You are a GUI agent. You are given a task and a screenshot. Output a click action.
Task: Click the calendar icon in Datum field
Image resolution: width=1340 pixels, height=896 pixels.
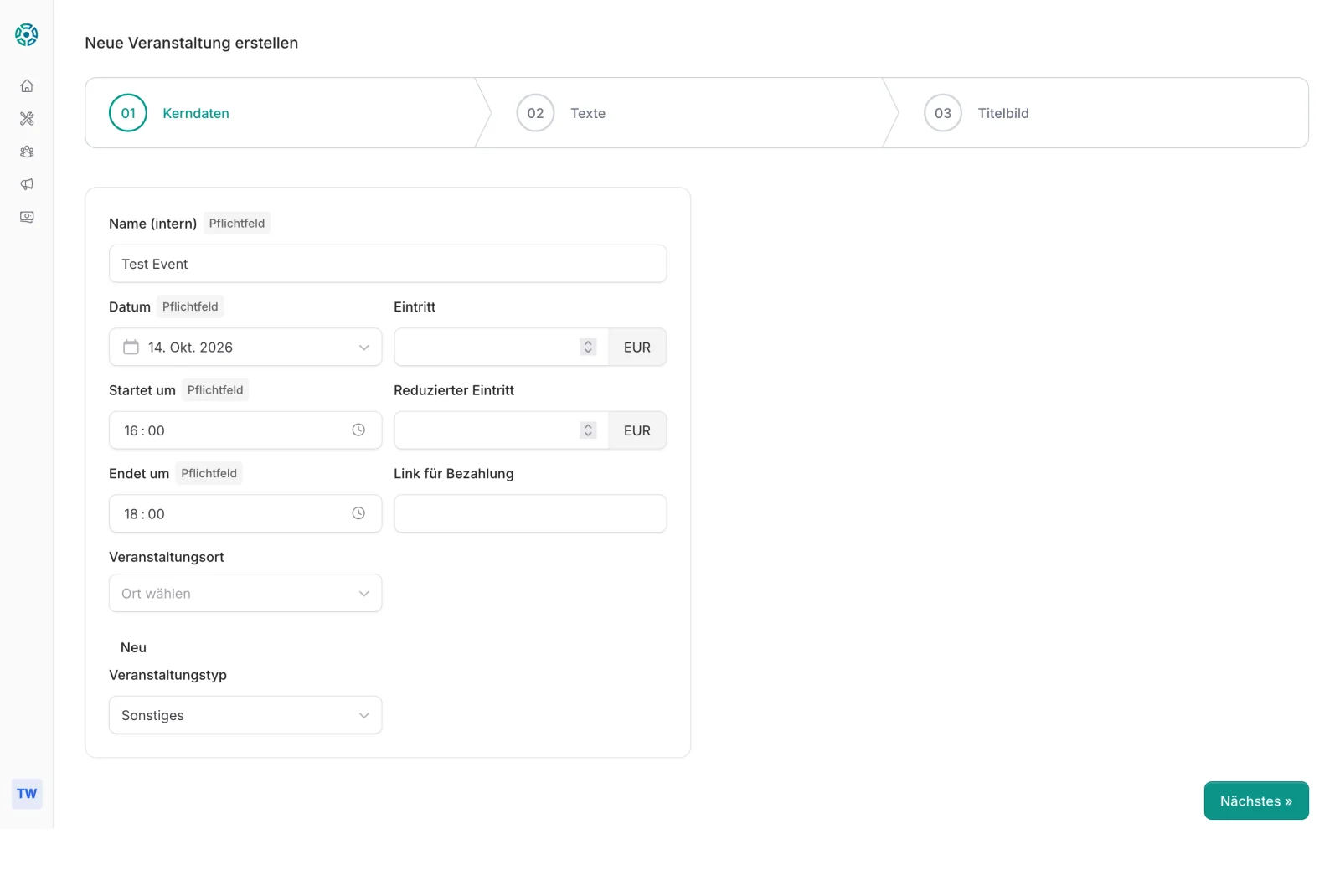(x=131, y=347)
